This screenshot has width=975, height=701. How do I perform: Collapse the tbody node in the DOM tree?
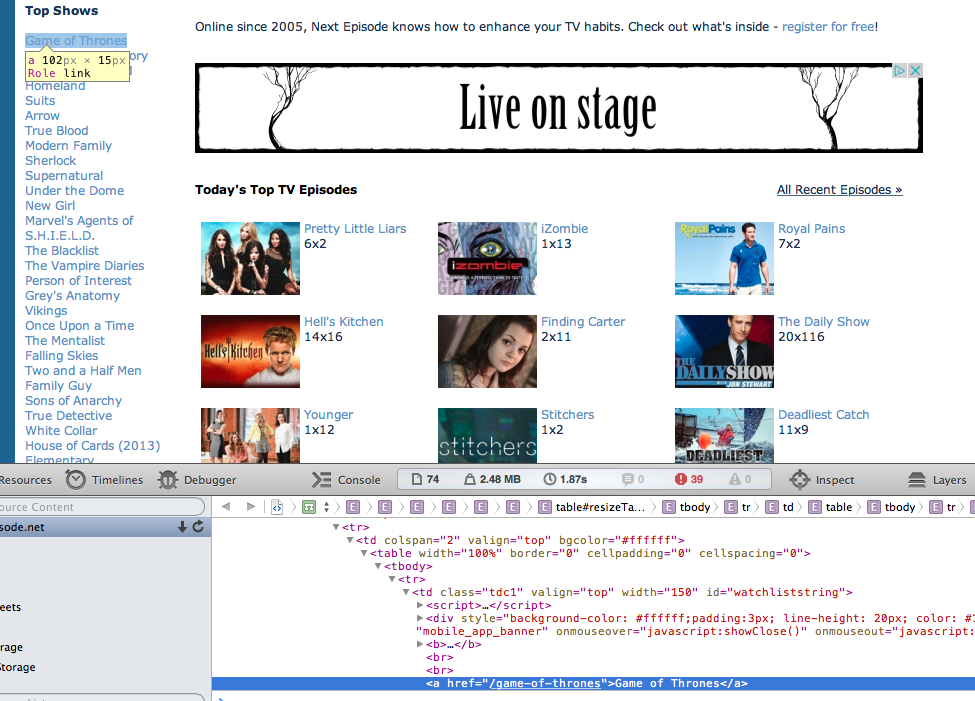(x=377, y=566)
